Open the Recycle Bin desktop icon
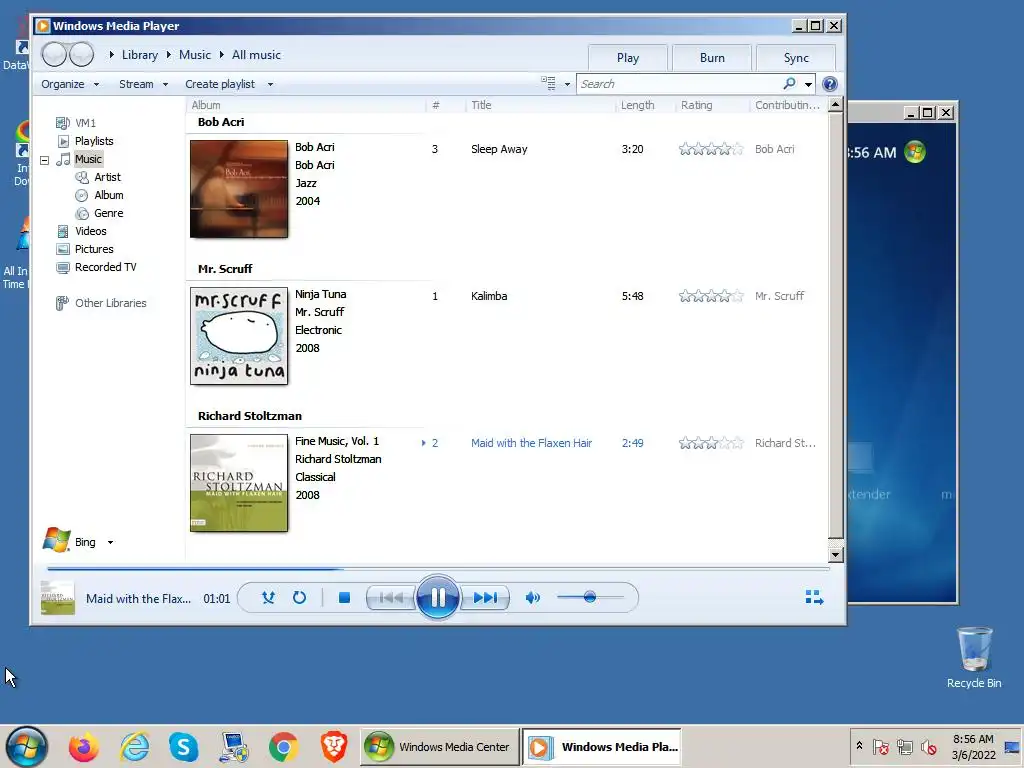This screenshot has height=768, width=1024. click(x=974, y=657)
